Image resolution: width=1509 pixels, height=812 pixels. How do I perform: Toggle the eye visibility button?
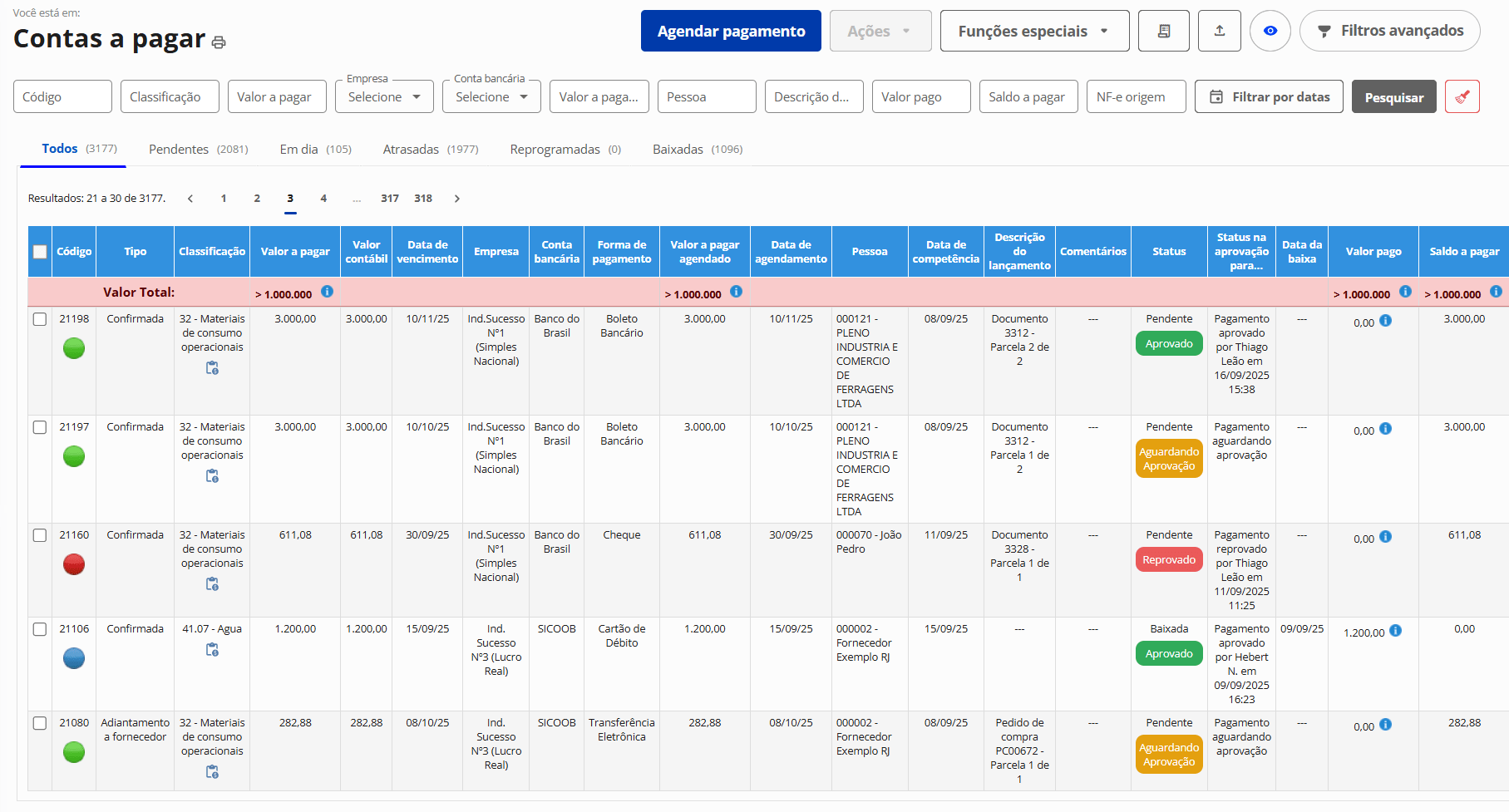point(1270,31)
